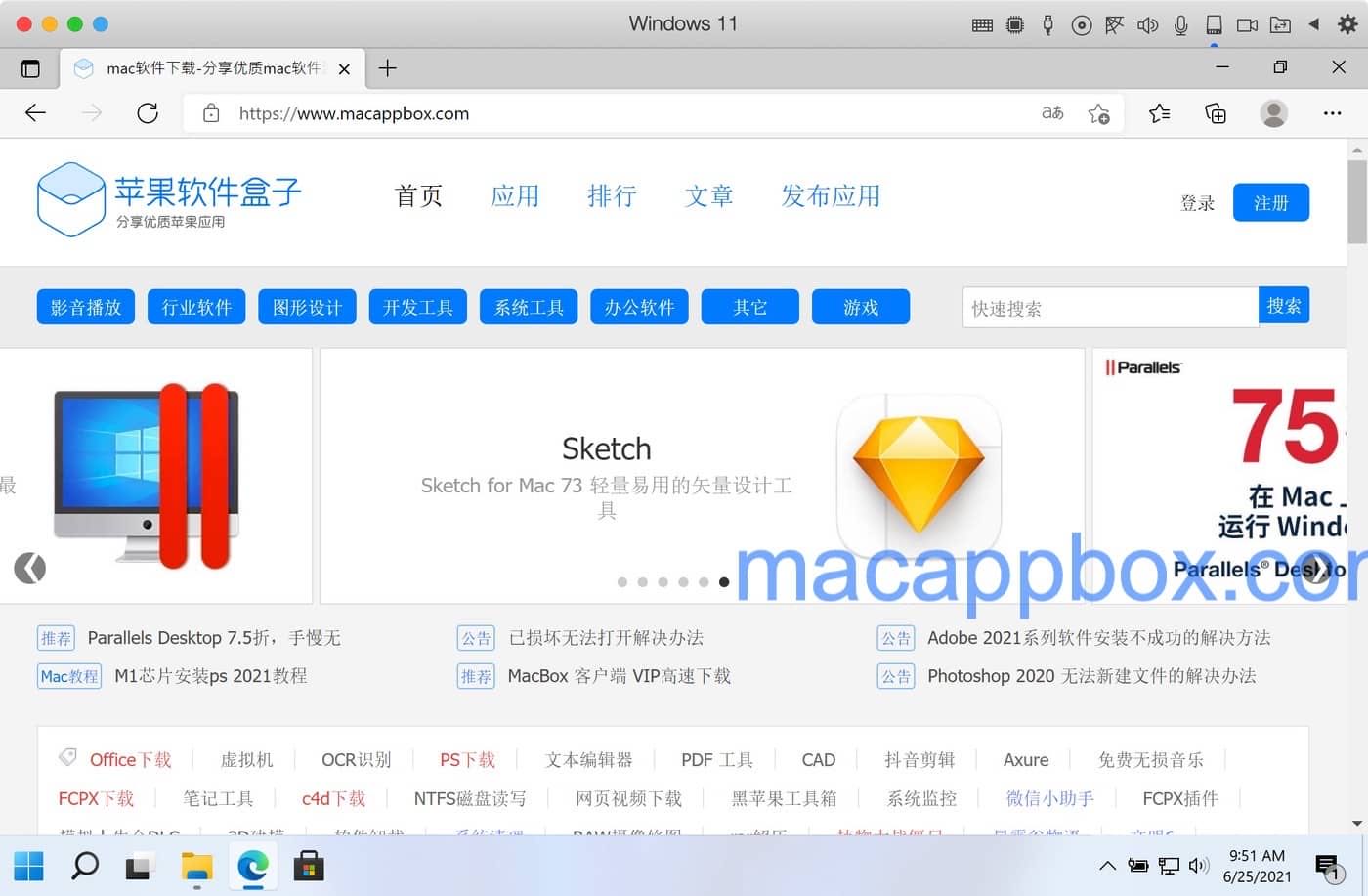Image resolution: width=1368 pixels, height=896 pixels.
Task: Open the Parallels Desktop slide image
Action: tap(147, 476)
